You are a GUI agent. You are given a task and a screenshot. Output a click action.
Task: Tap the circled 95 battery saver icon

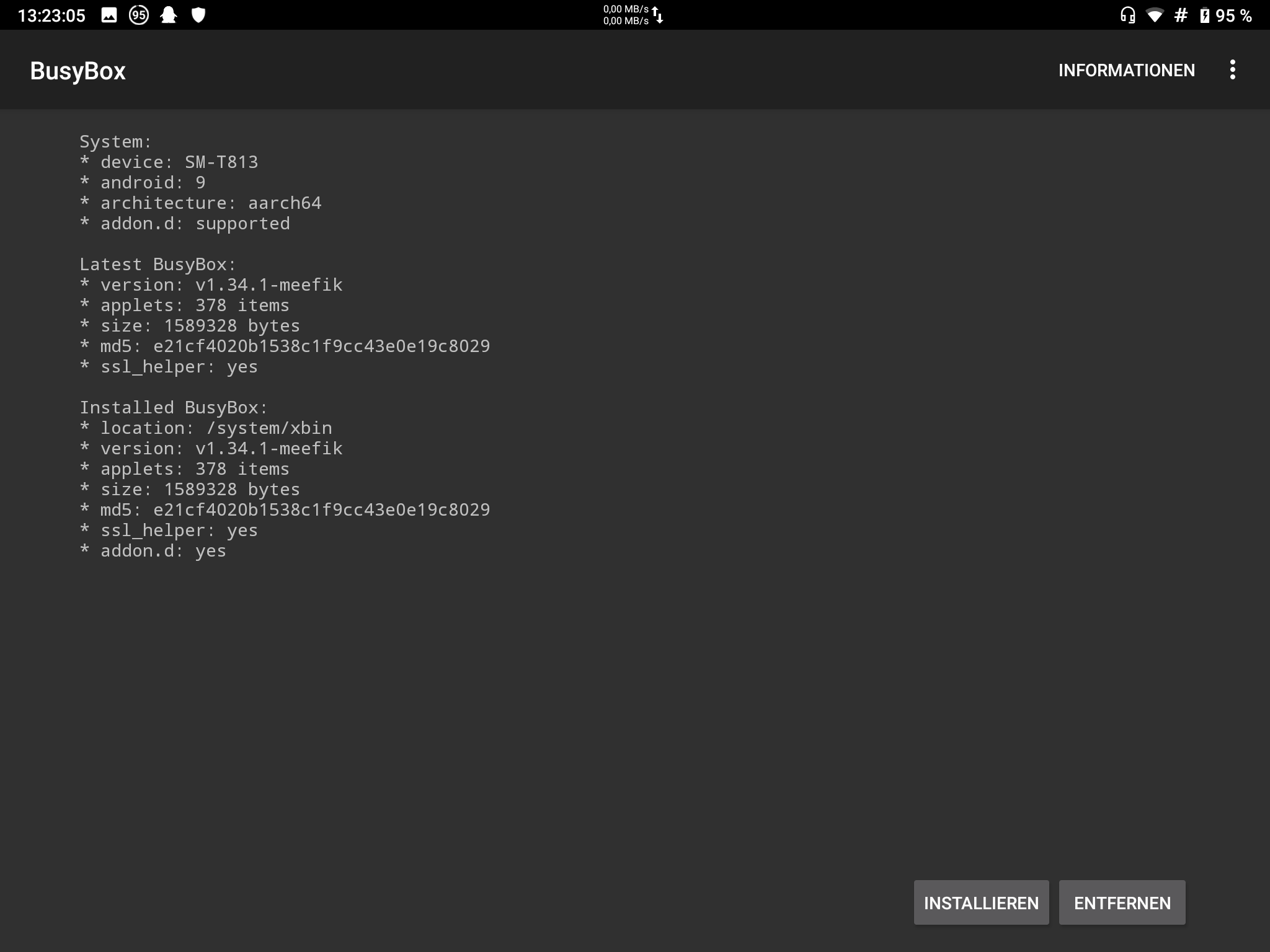coord(139,15)
